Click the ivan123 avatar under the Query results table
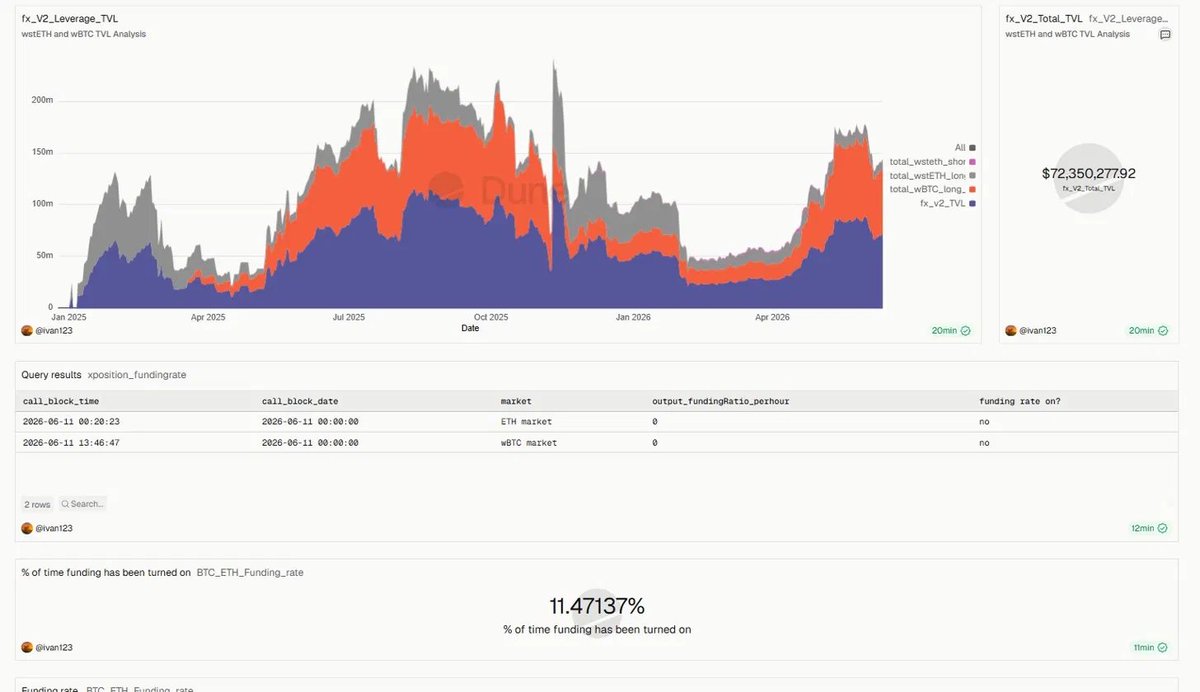This screenshot has width=1200, height=692. click(x=27, y=528)
